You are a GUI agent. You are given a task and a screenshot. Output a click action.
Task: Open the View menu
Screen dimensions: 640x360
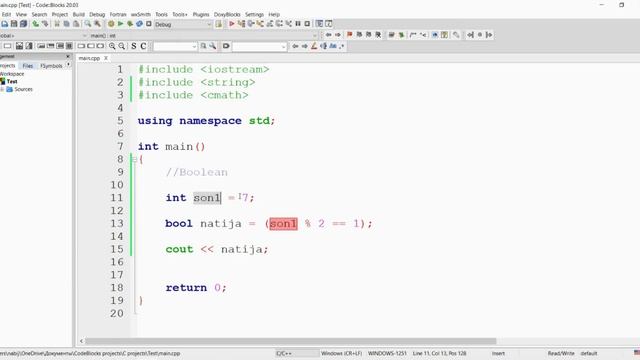pyautogui.click(x=21, y=14)
